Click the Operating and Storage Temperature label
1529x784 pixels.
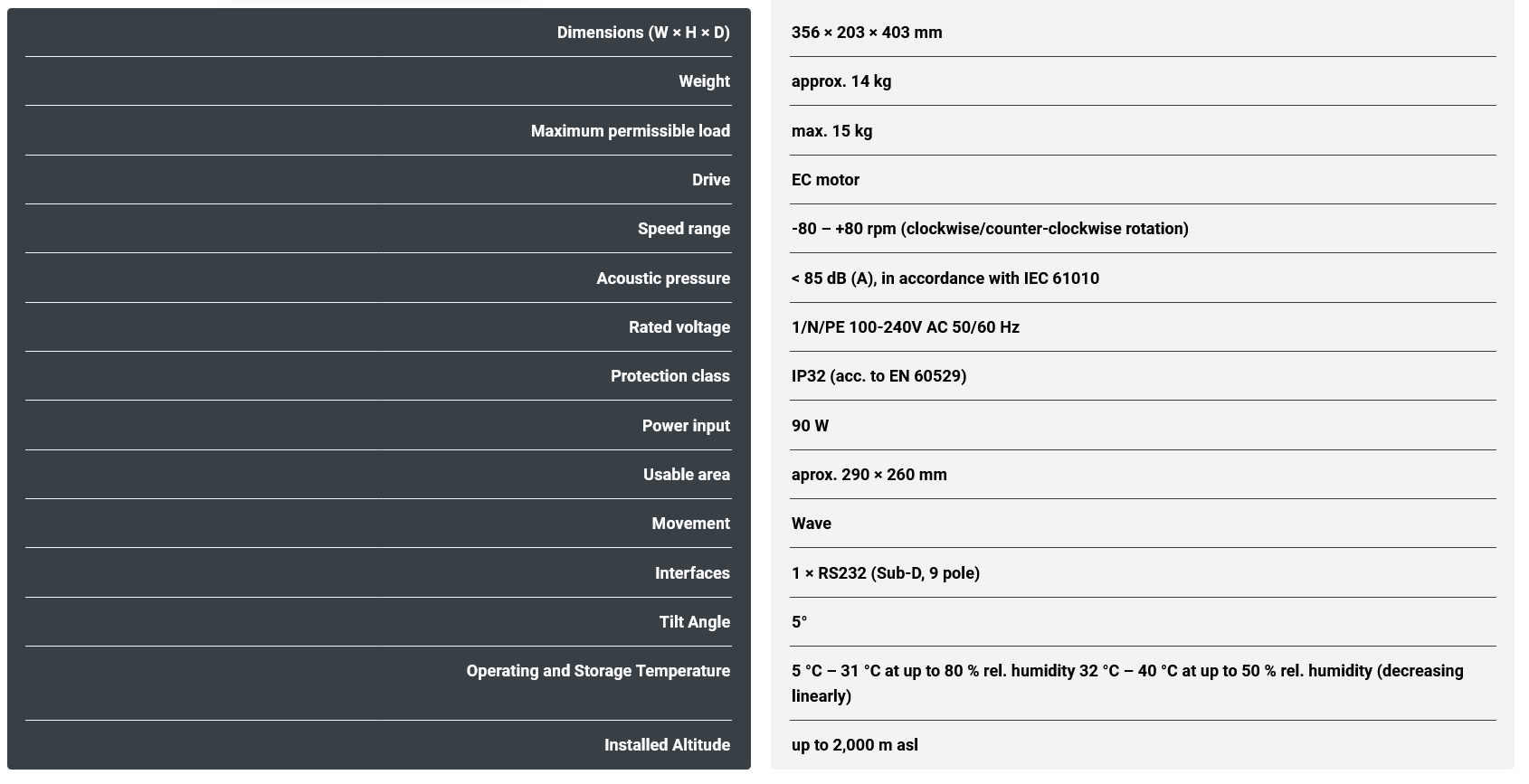click(598, 671)
